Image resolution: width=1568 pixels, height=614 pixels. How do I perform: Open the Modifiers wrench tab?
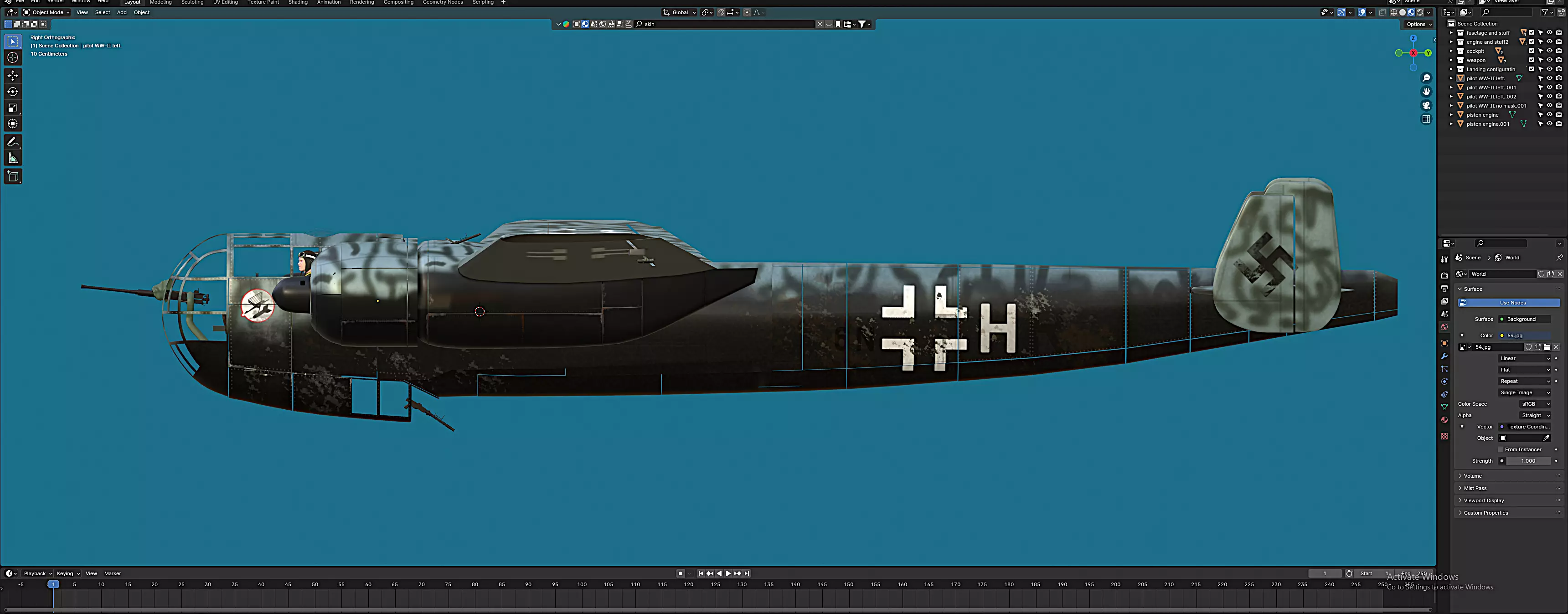(x=1444, y=356)
